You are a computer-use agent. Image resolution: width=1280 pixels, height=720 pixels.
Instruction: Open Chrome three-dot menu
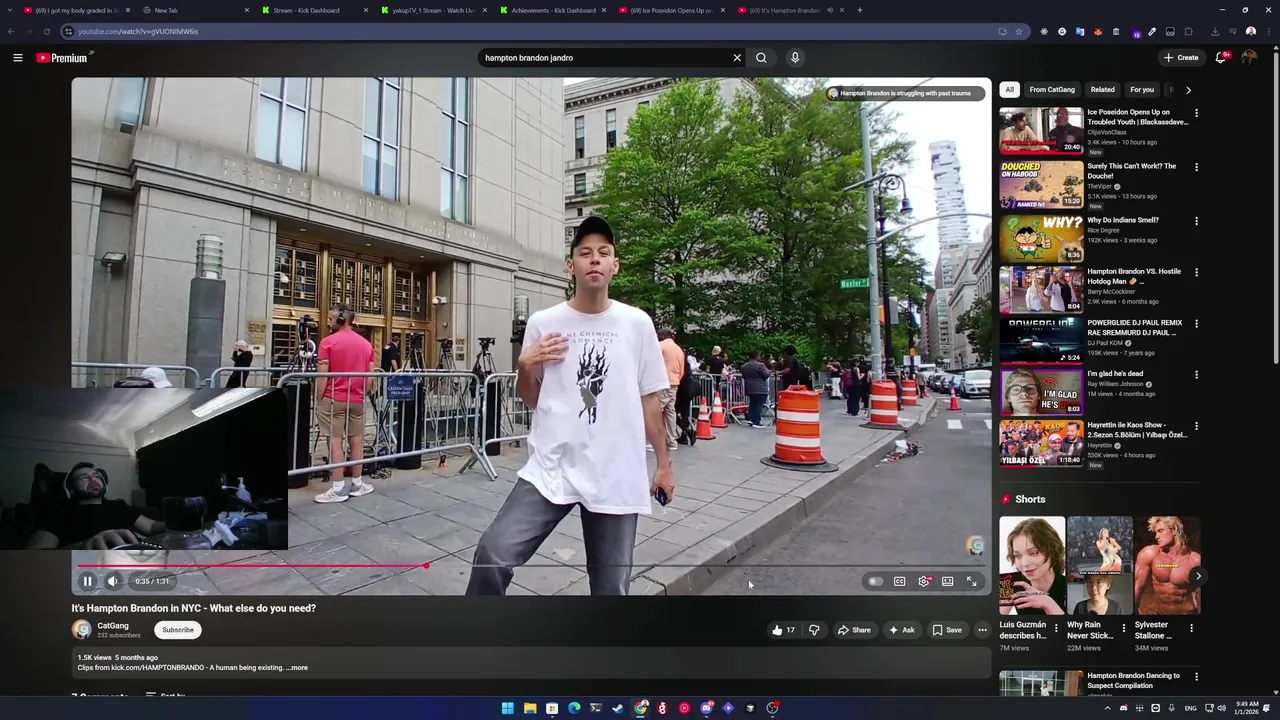(x=1268, y=31)
